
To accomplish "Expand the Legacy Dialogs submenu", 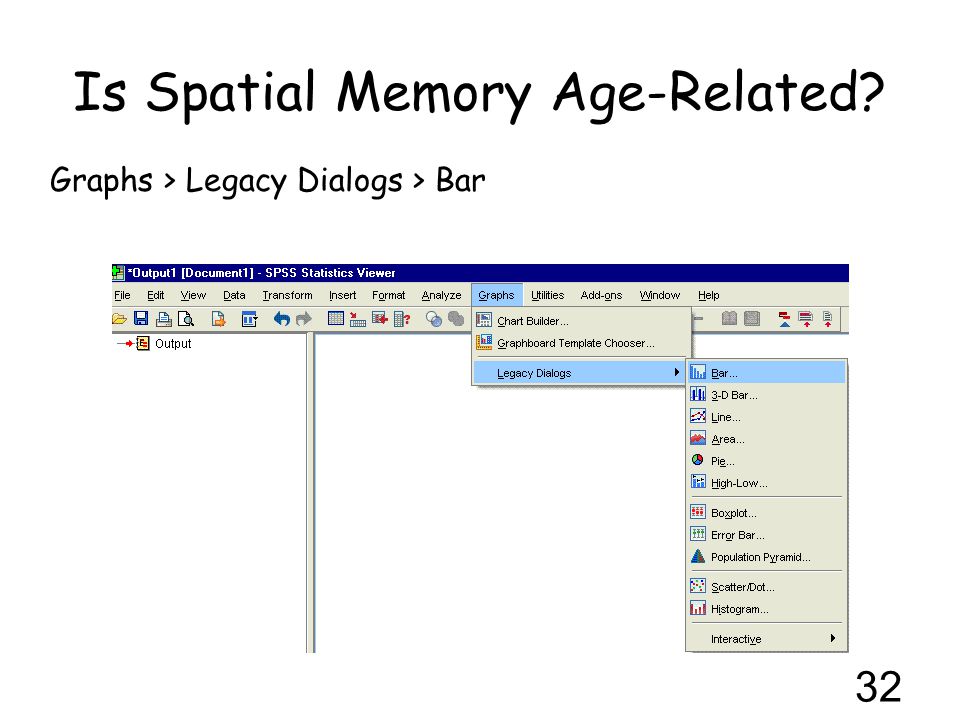I will [x=579, y=373].
